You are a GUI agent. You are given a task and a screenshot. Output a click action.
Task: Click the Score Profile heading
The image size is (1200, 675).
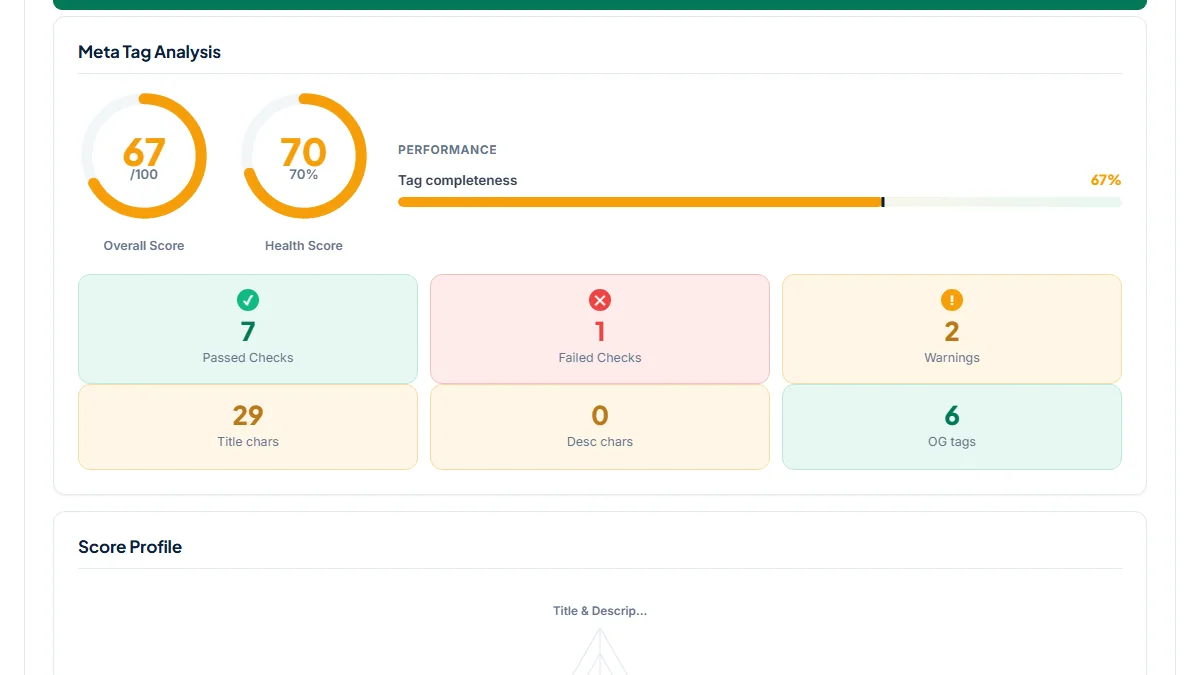[130, 547]
